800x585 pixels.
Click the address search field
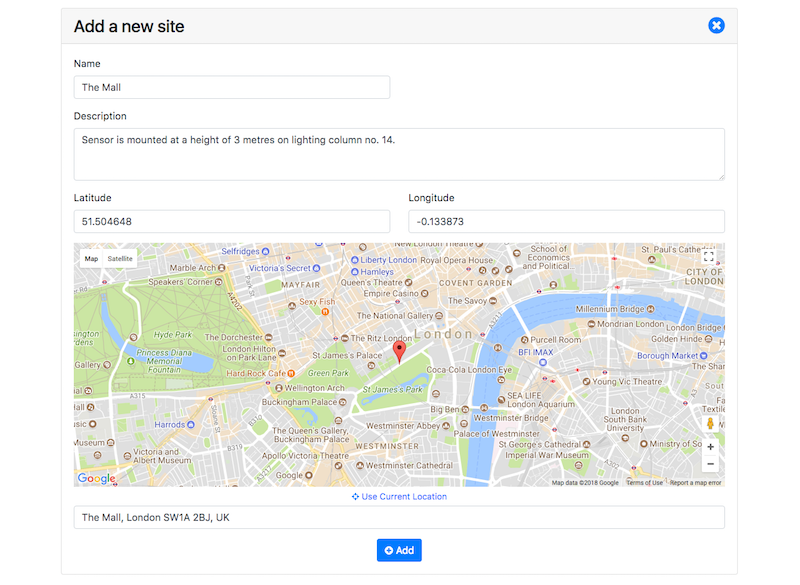click(399, 517)
